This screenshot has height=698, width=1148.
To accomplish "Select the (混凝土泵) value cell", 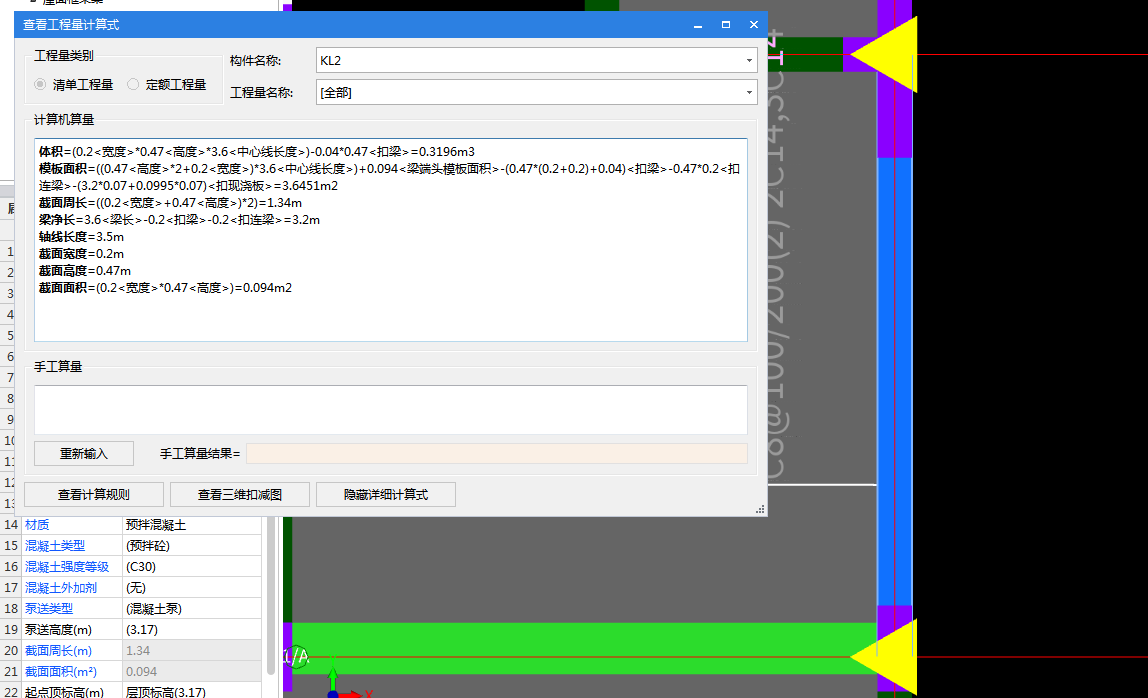I will pyautogui.click(x=192, y=608).
